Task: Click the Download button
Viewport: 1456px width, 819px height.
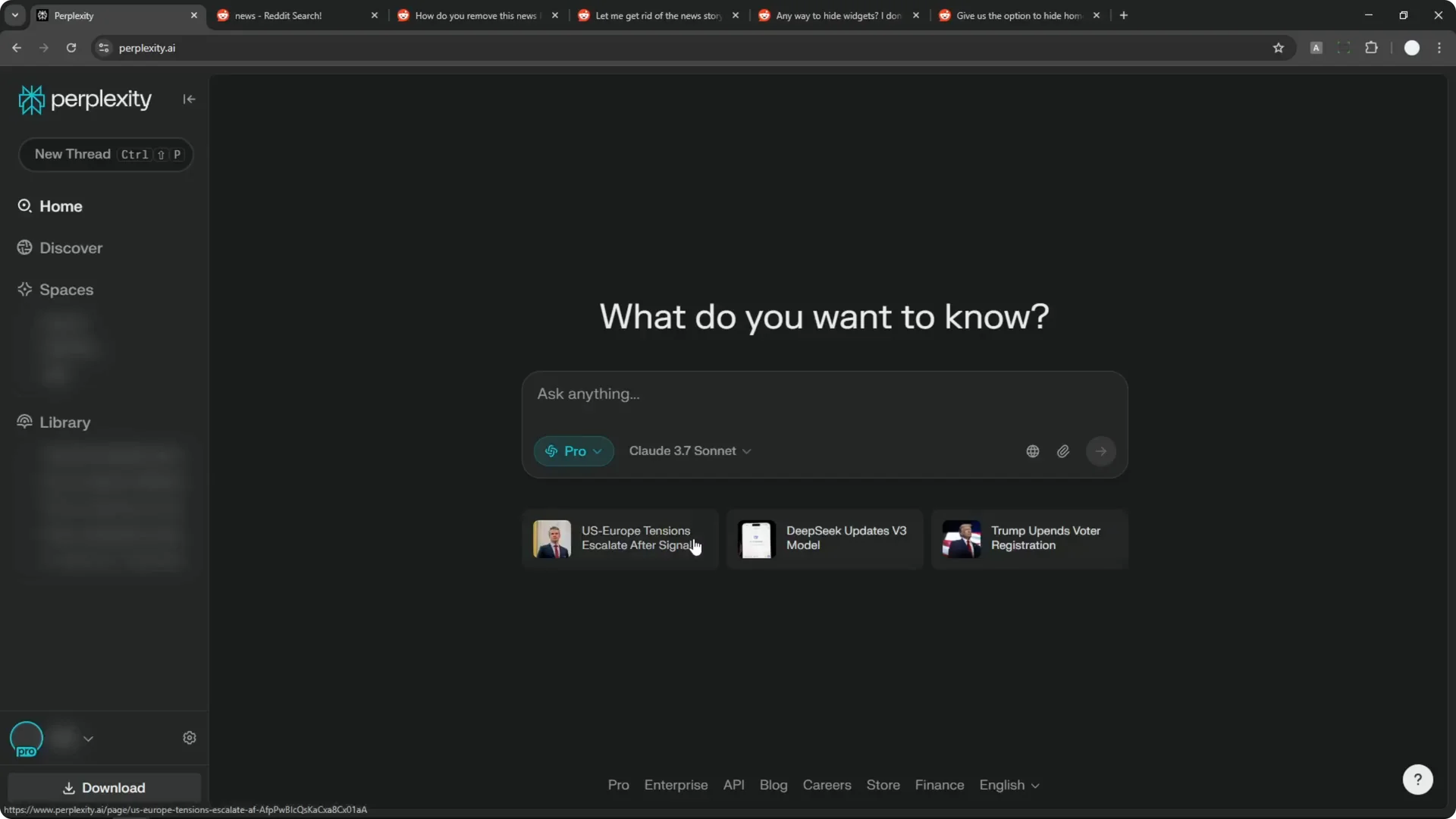Action: point(105,787)
